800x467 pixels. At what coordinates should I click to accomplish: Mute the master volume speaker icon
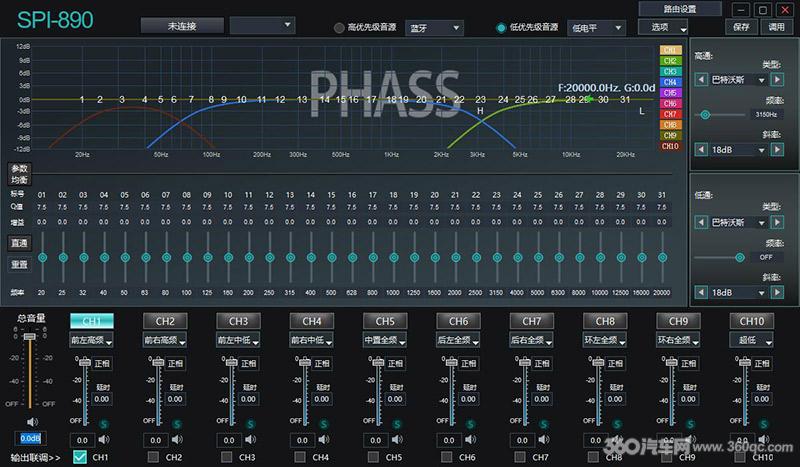point(32,422)
